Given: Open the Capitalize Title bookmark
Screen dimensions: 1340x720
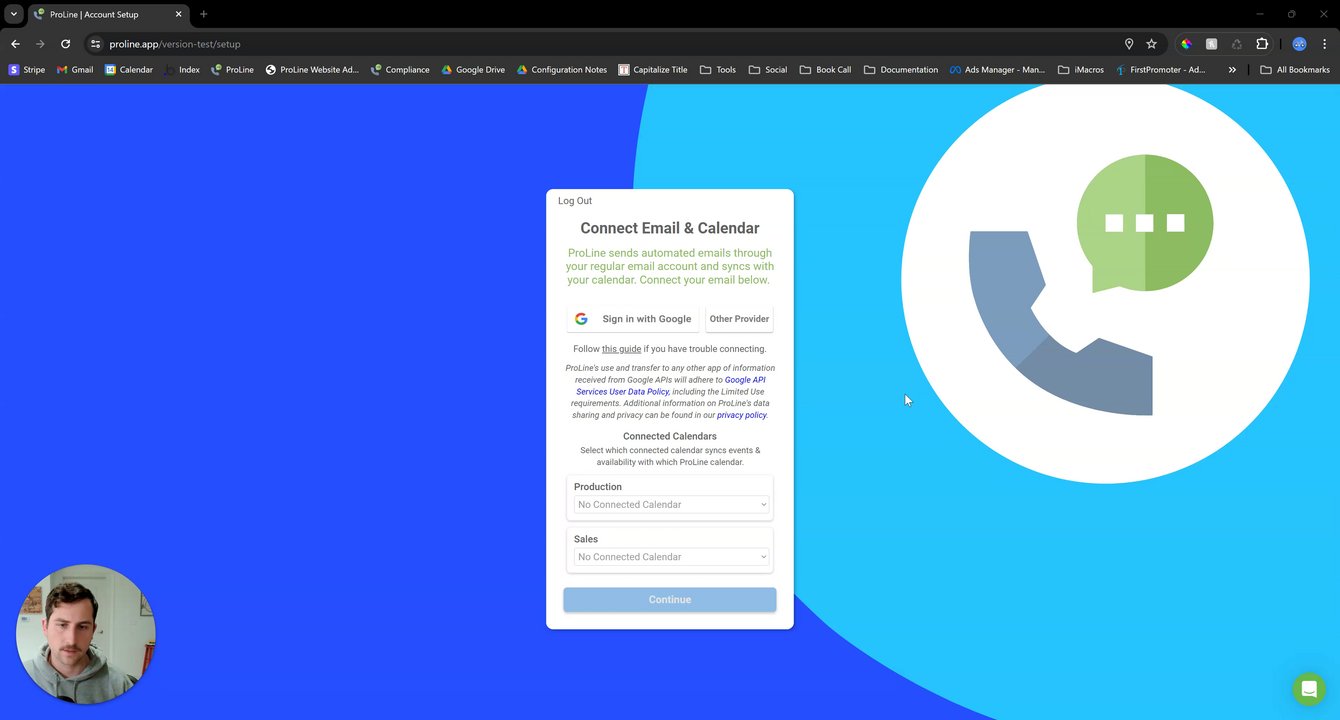Looking at the screenshot, I should [x=653, y=70].
